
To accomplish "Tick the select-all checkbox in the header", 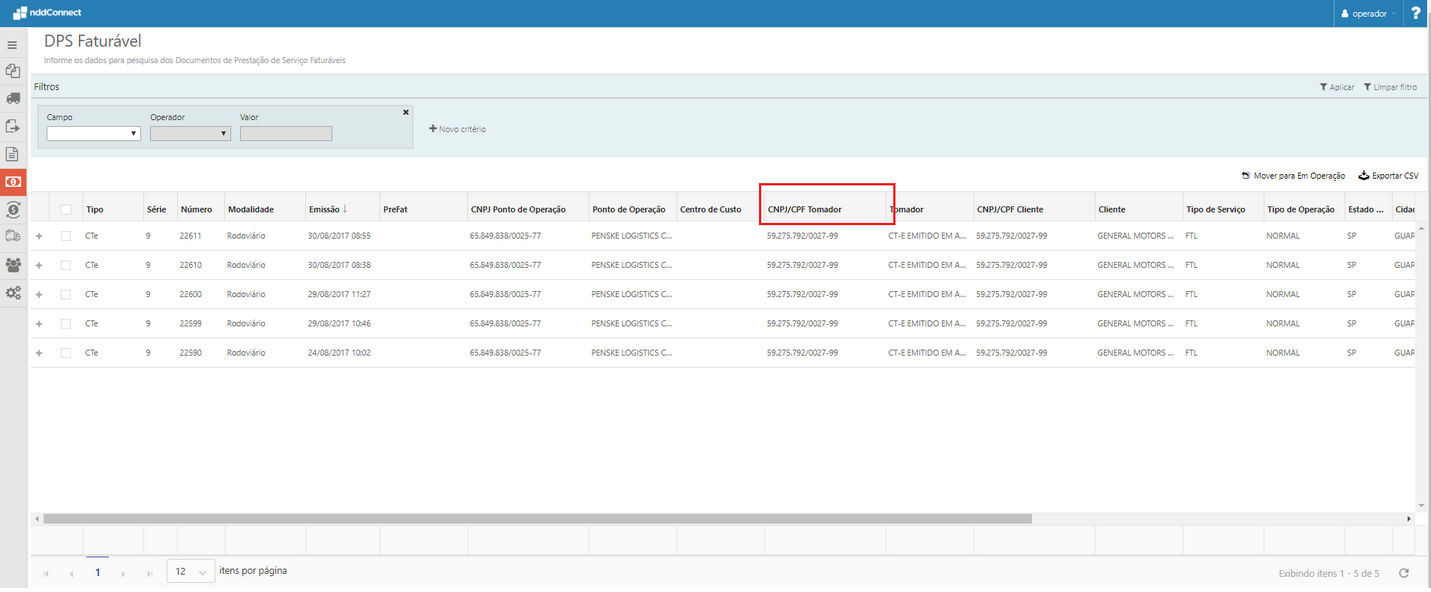I will pyautogui.click(x=66, y=209).
